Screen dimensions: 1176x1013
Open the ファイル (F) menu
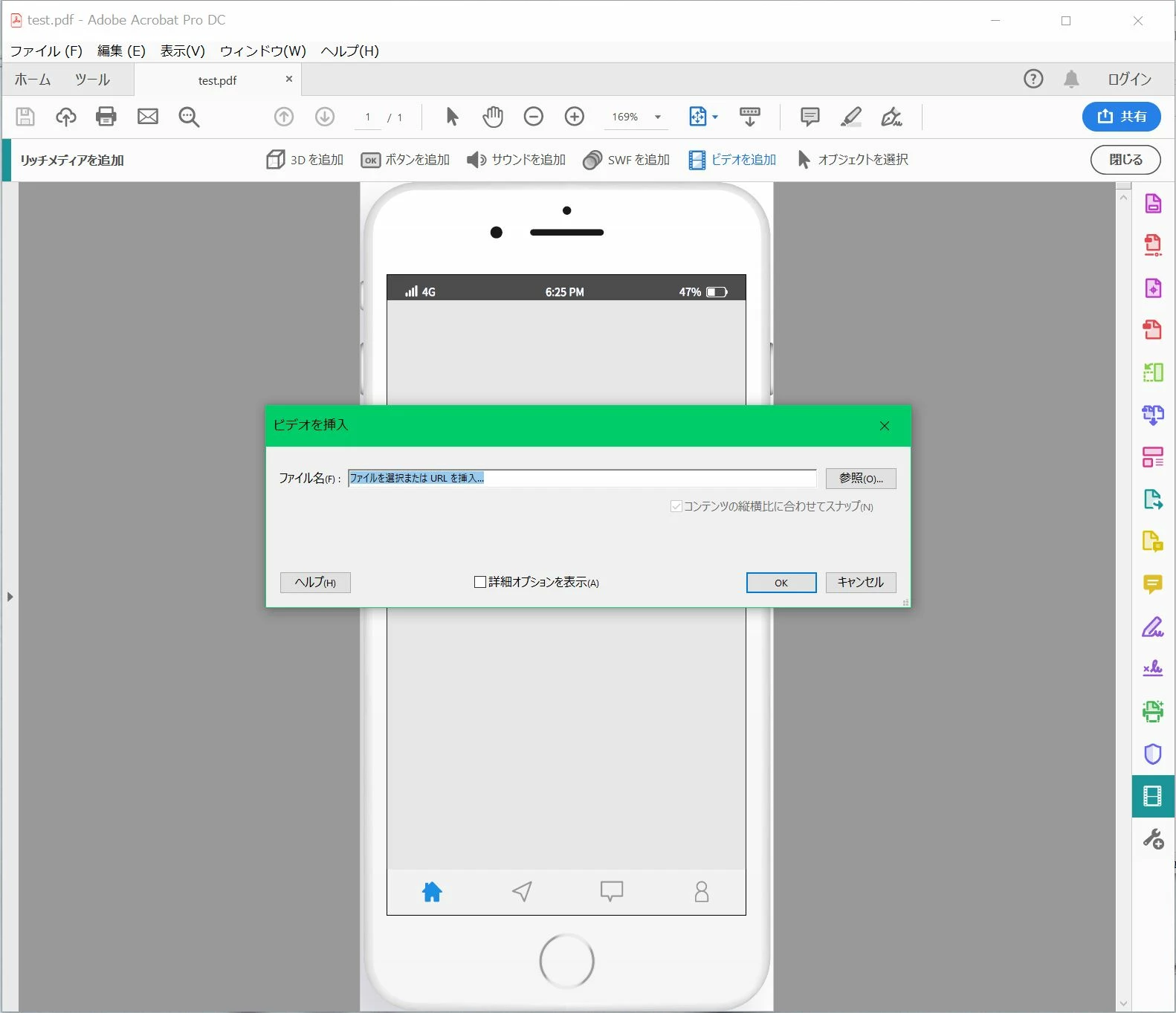coord(46,51)
